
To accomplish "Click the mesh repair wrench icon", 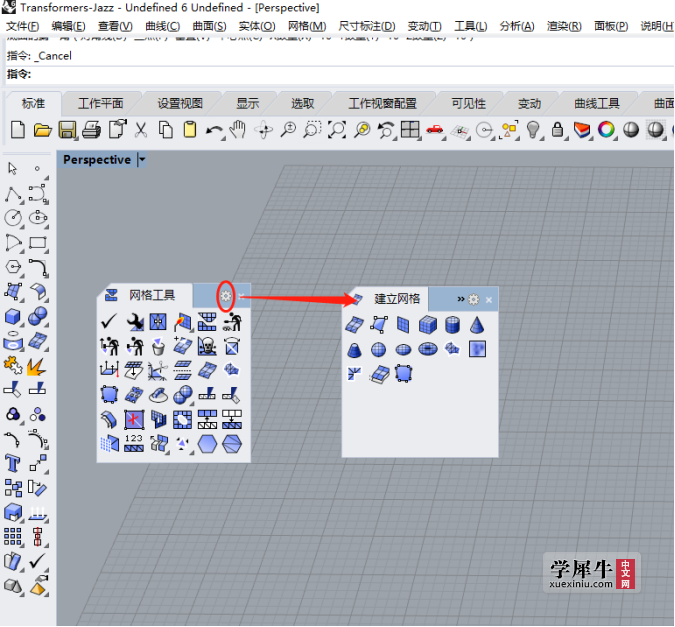I will [134, 321].
